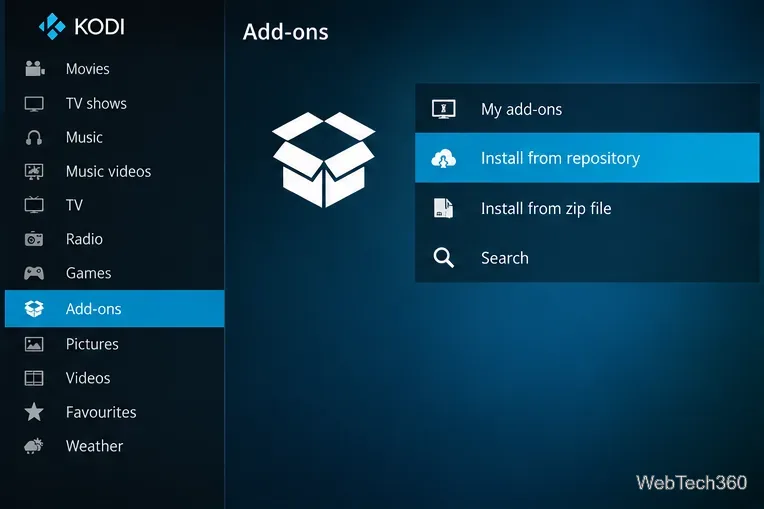764x509 pixels.
Task: Click the Add-ons page heading
Action: click(x=286, y=32)
